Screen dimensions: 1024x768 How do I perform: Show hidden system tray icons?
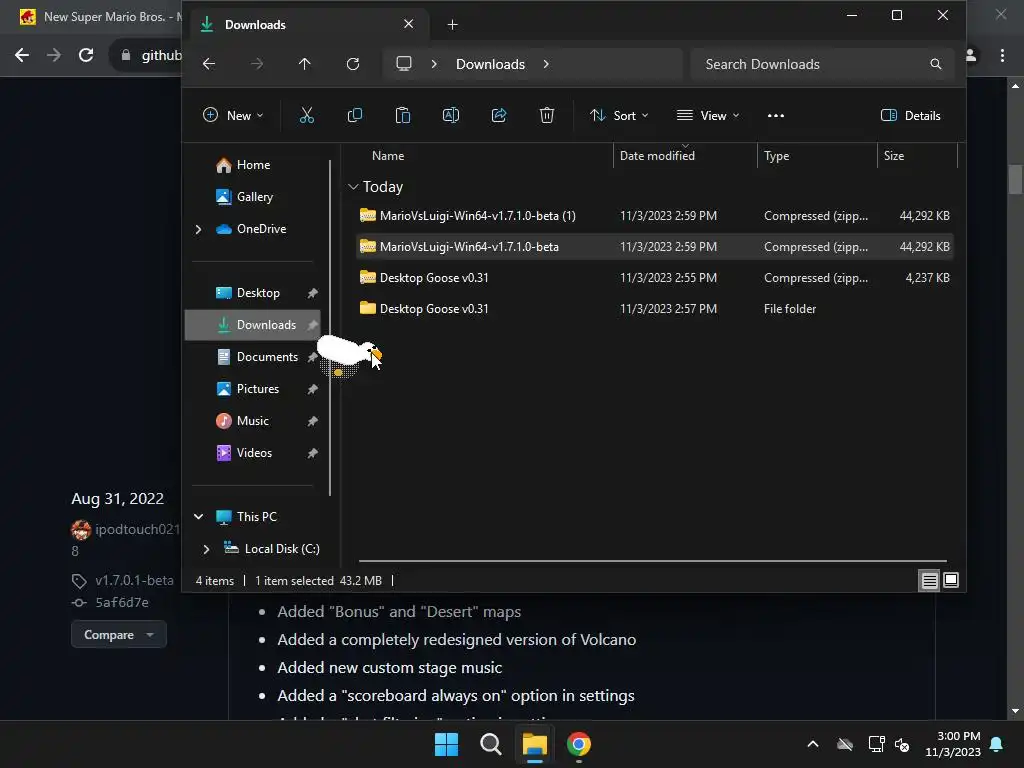click(x=813, y=744)
